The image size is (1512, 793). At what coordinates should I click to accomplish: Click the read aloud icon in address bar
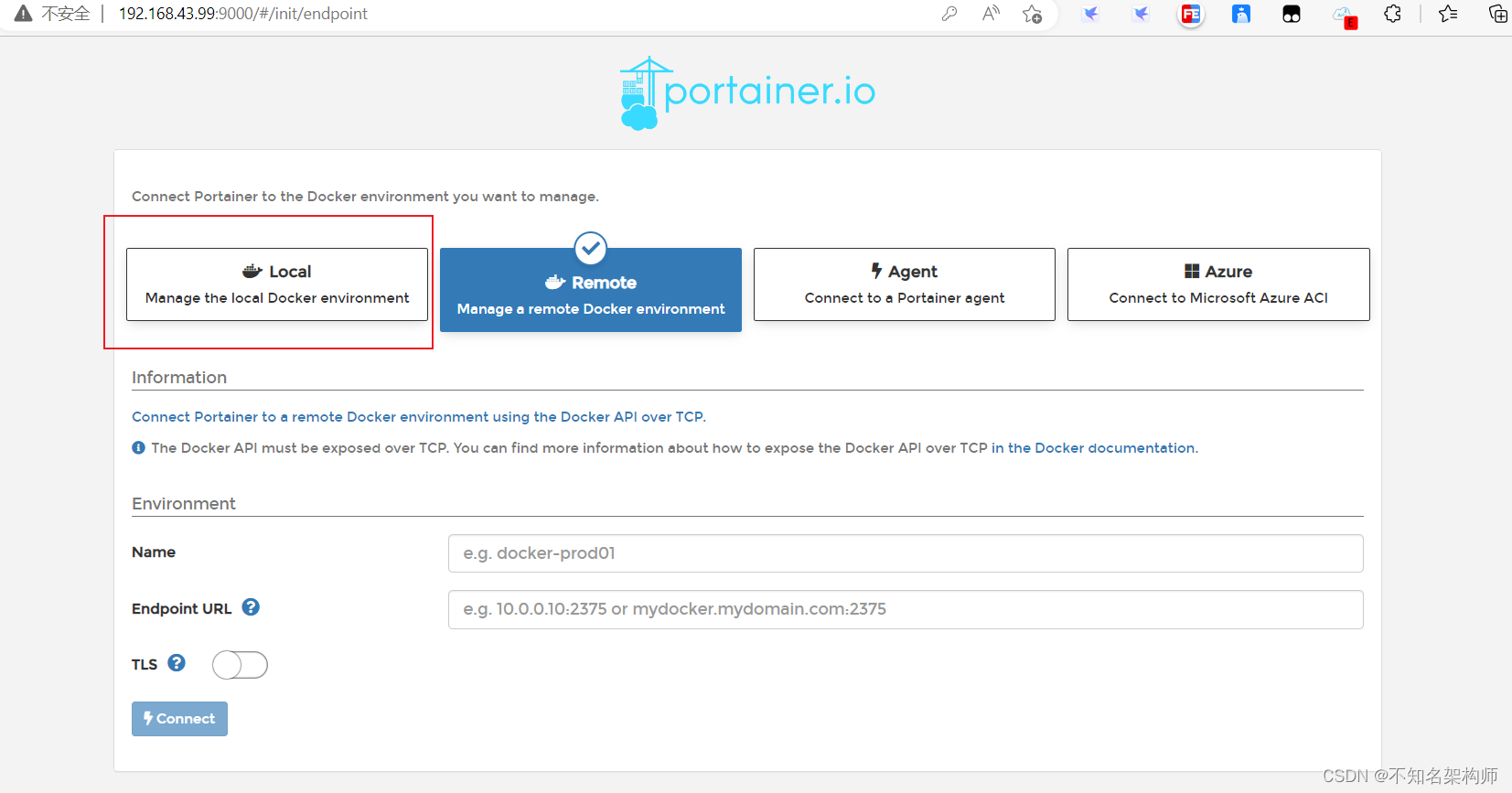pos(991,14)
